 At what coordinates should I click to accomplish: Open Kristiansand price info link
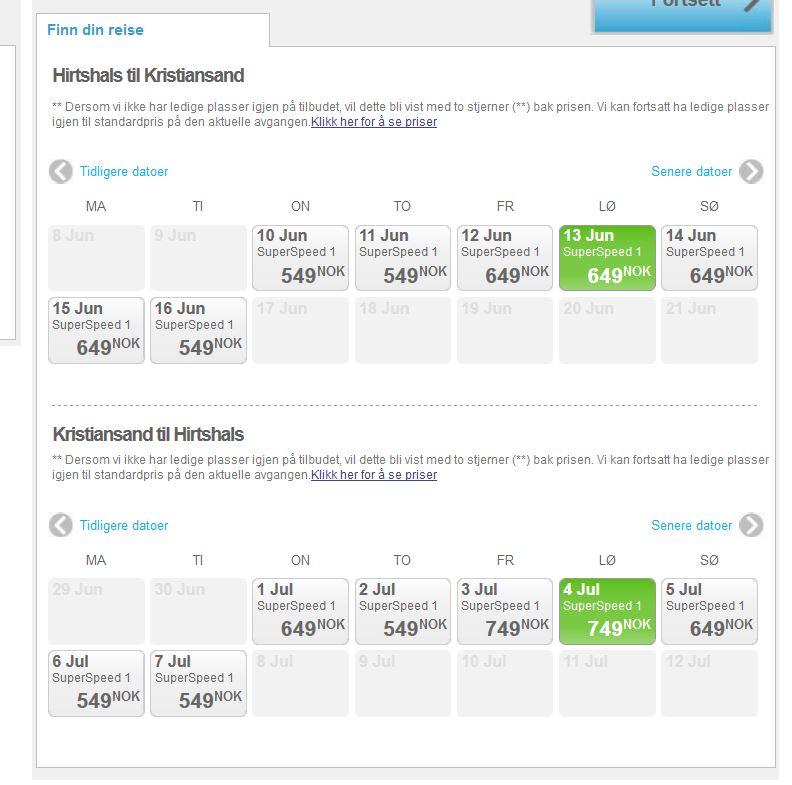[x=374, y=476]
